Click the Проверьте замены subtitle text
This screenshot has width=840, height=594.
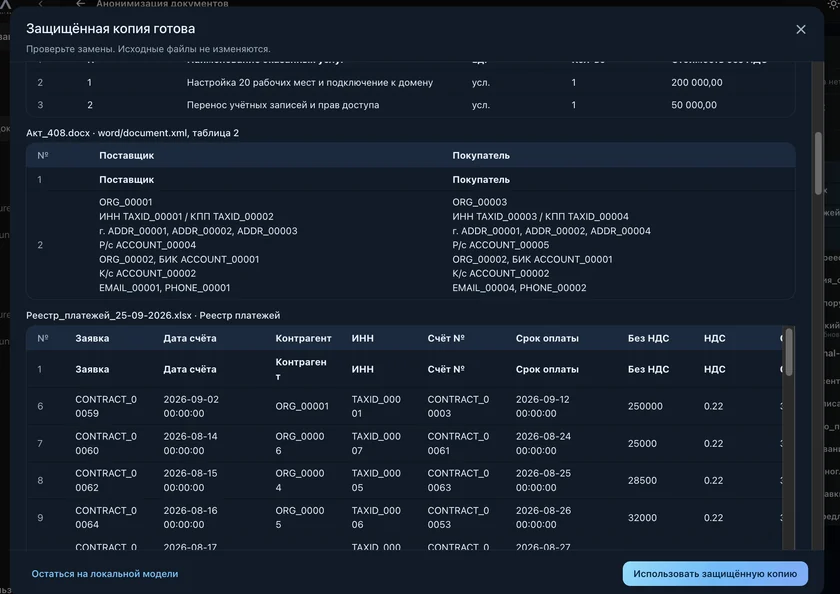(148, 49)
